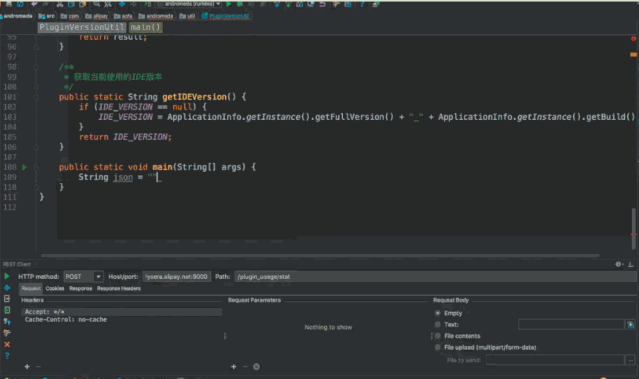This screenshot has height=379, width=639.
Task: Select File upload multipart/form-data option
Action: (x=438, y=347)
